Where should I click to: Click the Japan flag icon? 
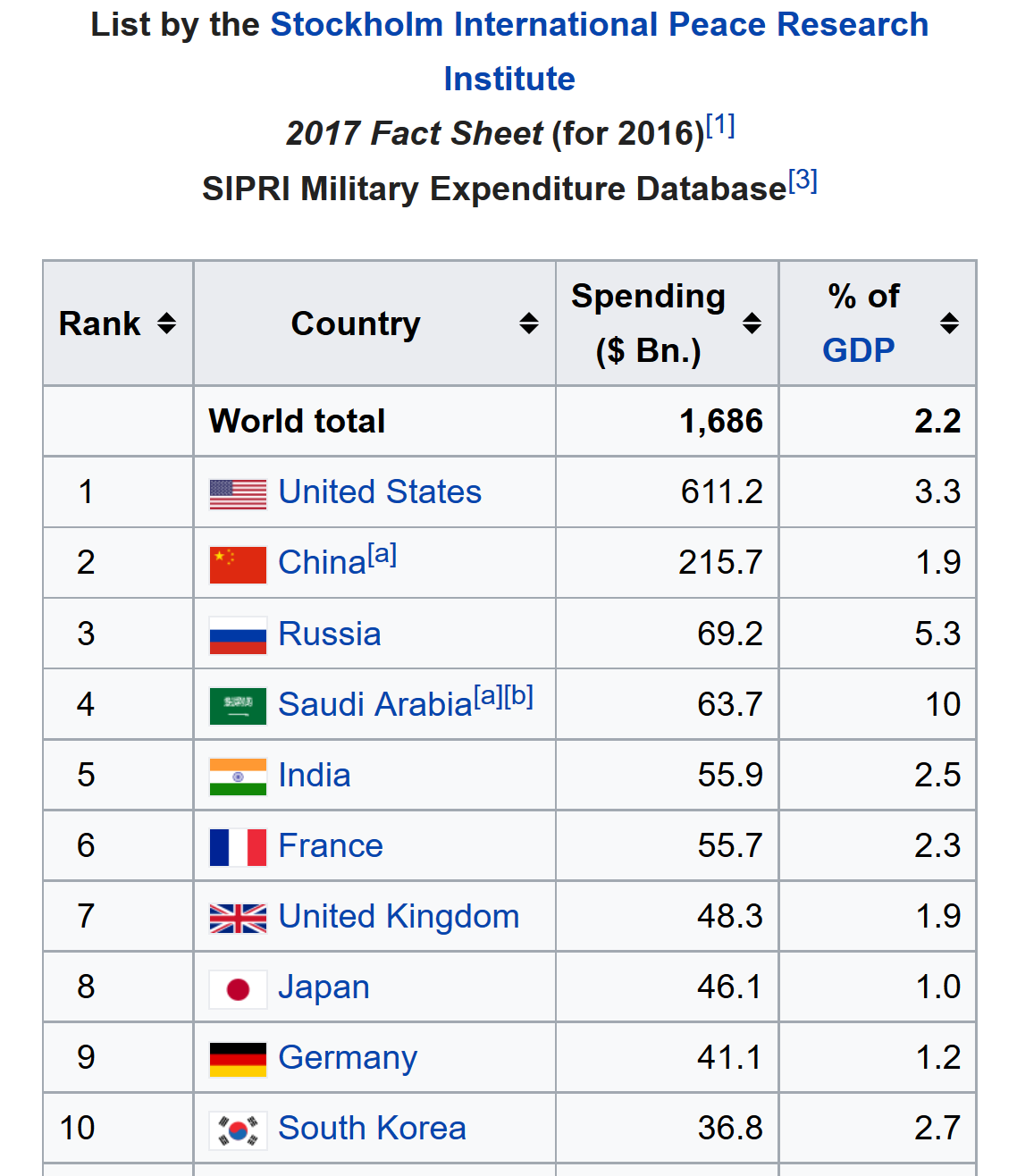(238, 989)
